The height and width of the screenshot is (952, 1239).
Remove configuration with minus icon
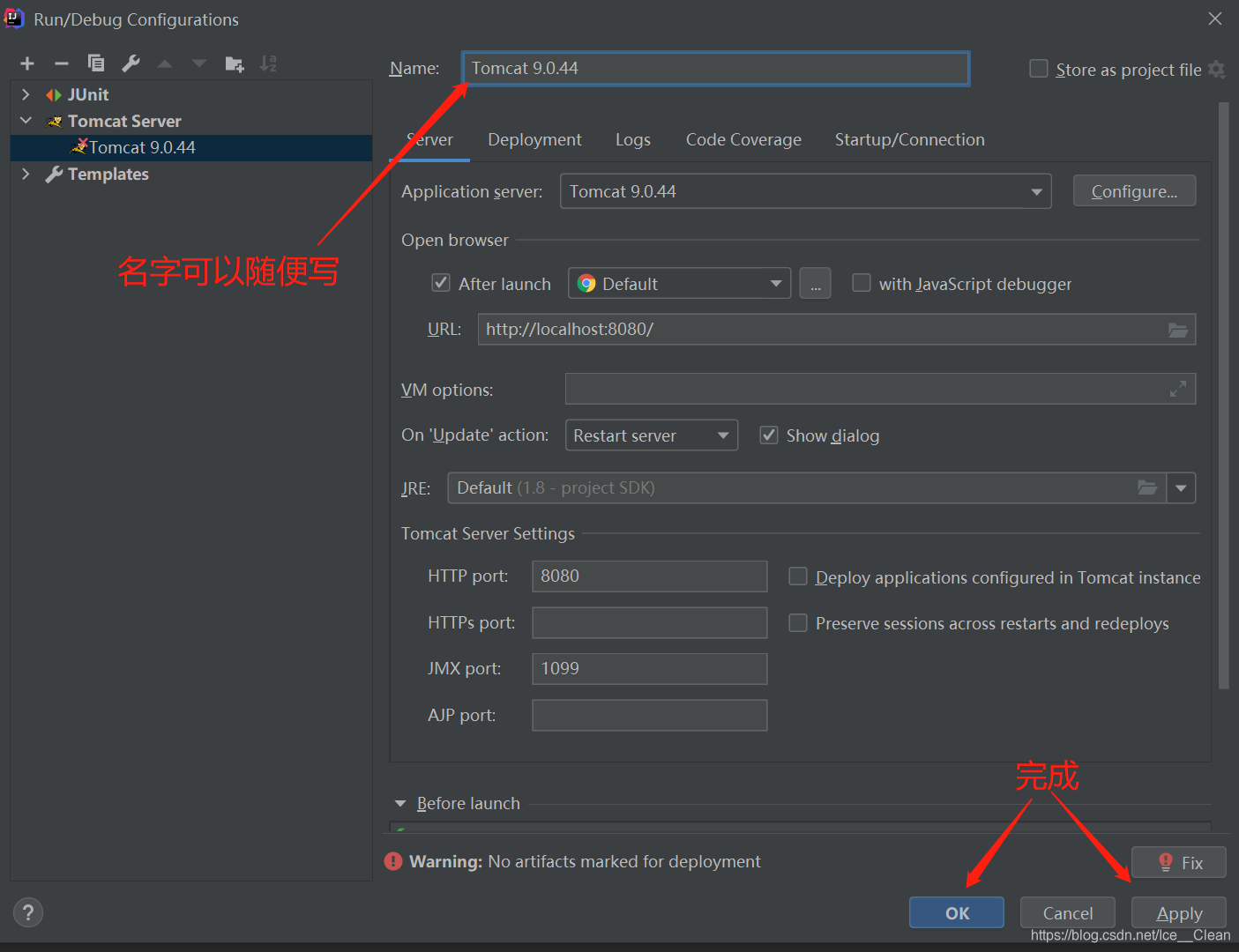pyautogui.click(x=62, y=63)
